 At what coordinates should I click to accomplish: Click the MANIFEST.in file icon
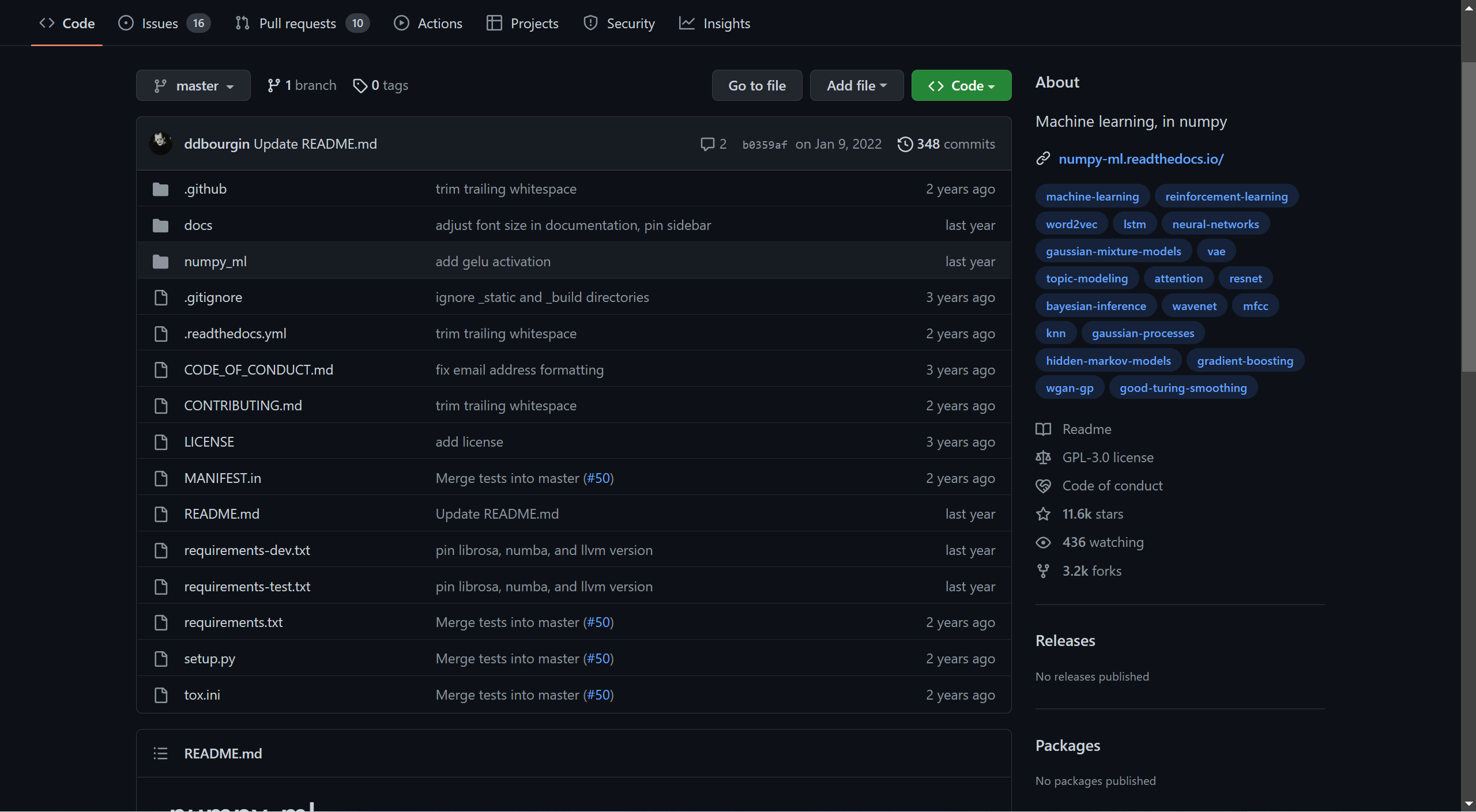(161, 478)
